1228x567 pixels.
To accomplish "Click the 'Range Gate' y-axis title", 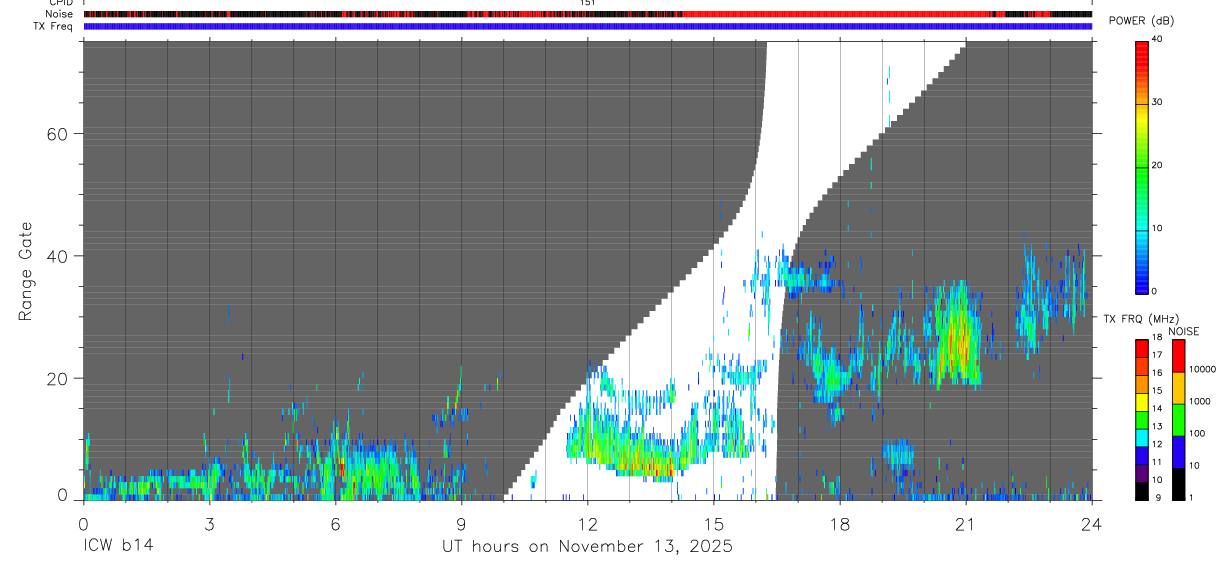I will tap(25, 273).
